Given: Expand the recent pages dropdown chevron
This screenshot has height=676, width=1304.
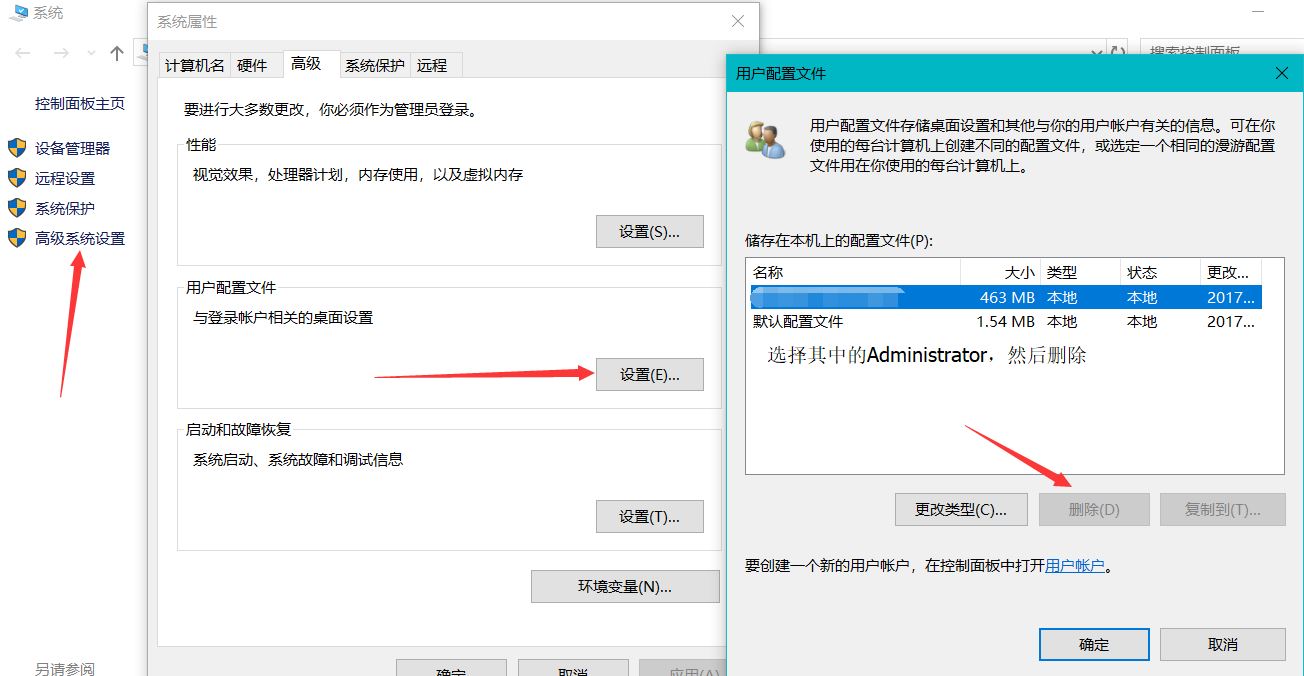Looking at the screenshot, I should pyautogui.click(x=90, y=52).
